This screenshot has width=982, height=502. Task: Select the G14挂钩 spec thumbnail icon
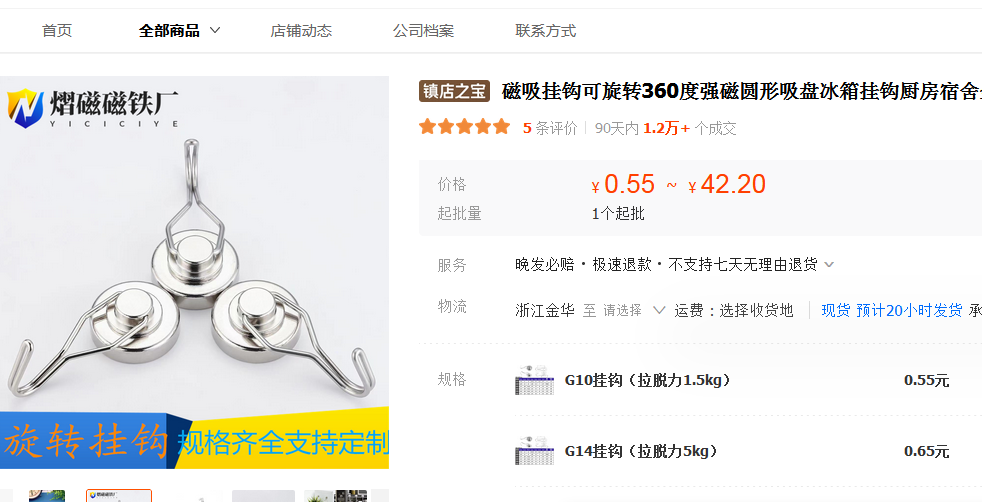coord(534,451)
